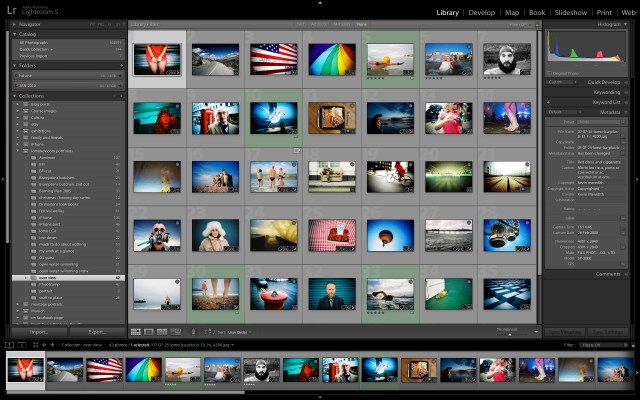
Task: Collapse the Folders panel
Action: point(14,65)
